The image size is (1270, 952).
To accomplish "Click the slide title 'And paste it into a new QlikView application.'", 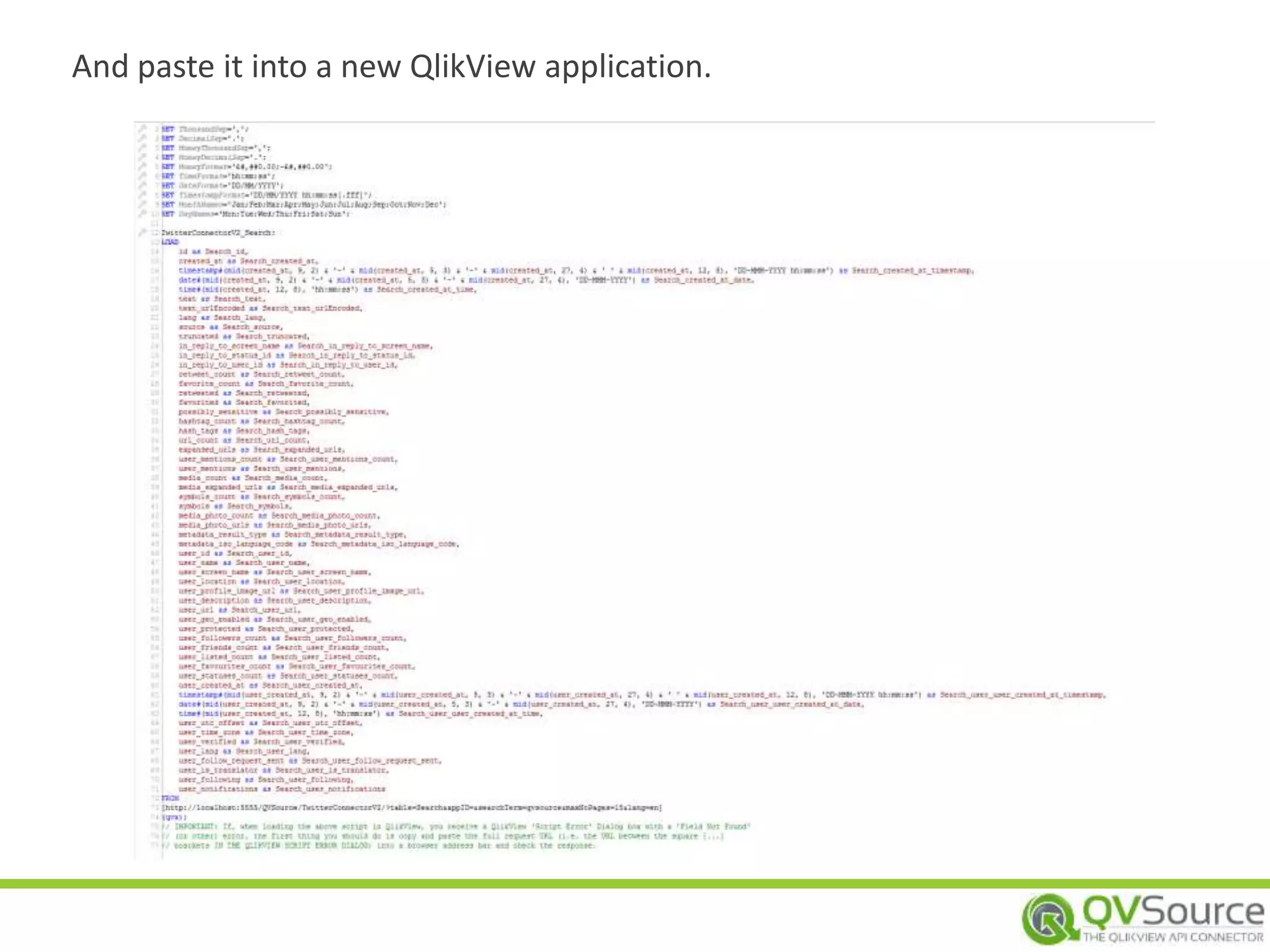I will tap(391, 66).
